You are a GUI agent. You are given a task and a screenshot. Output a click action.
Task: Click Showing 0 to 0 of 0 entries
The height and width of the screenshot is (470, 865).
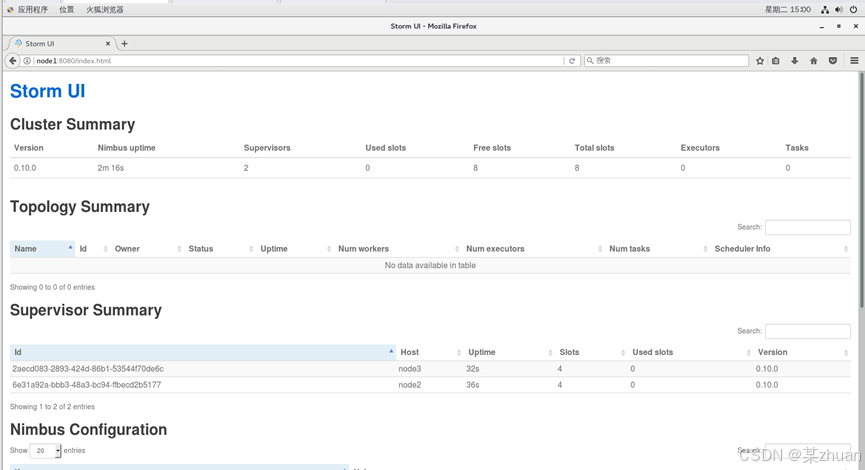[x=52, y=287]
